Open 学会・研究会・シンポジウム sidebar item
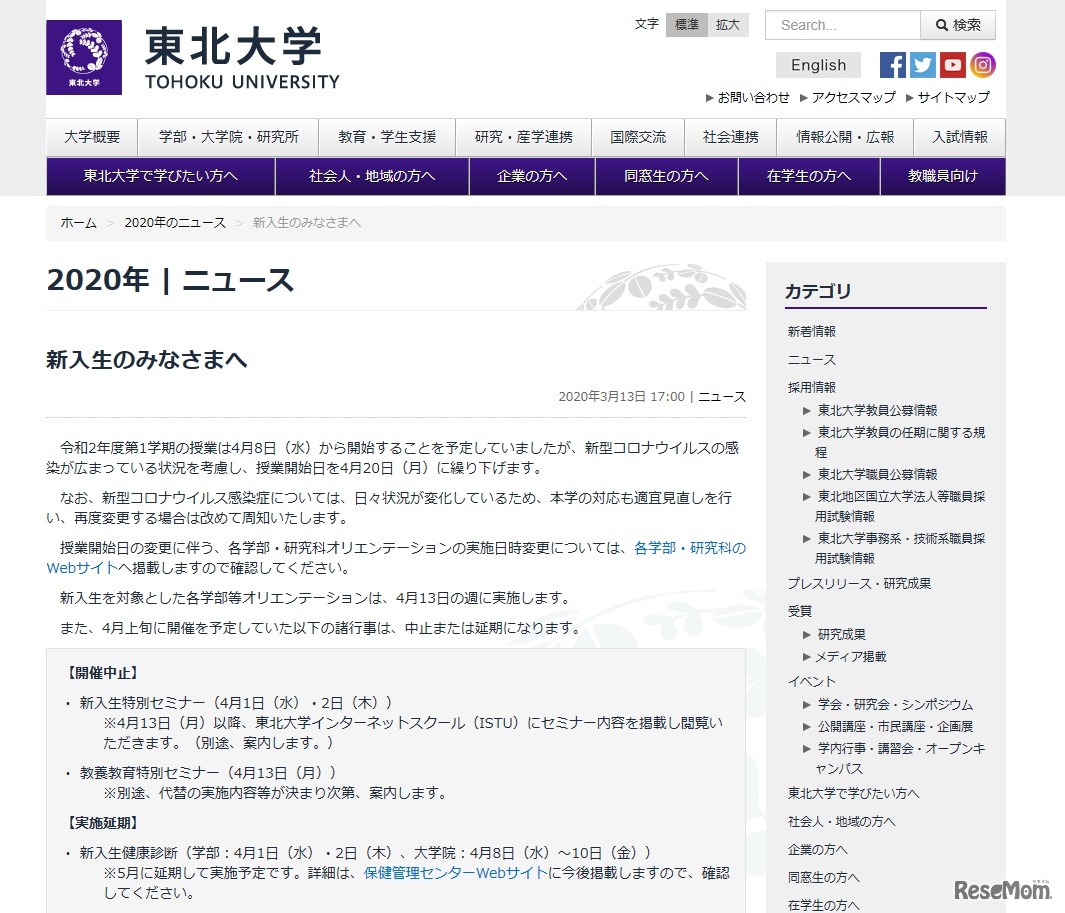 coord(895,704)
